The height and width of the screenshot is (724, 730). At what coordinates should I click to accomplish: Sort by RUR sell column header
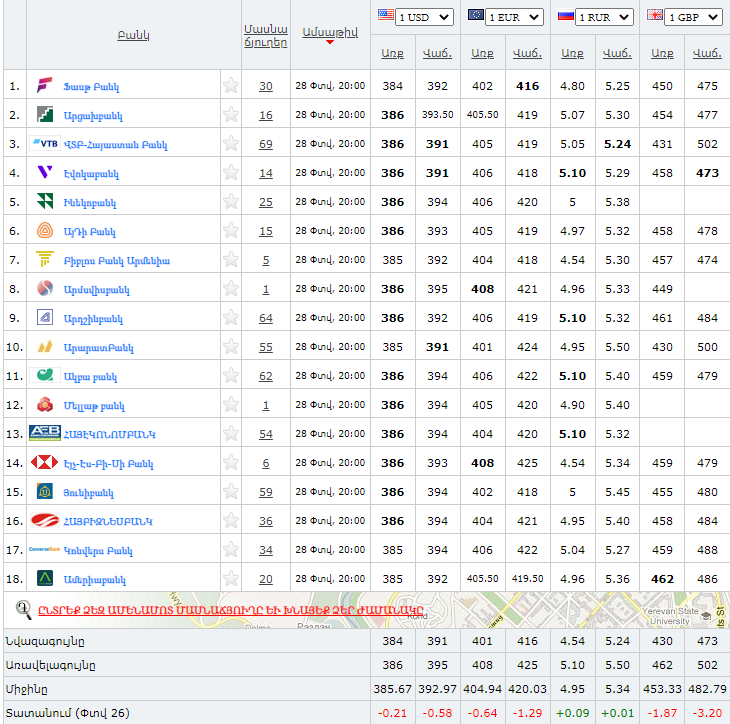coord(617,54)
